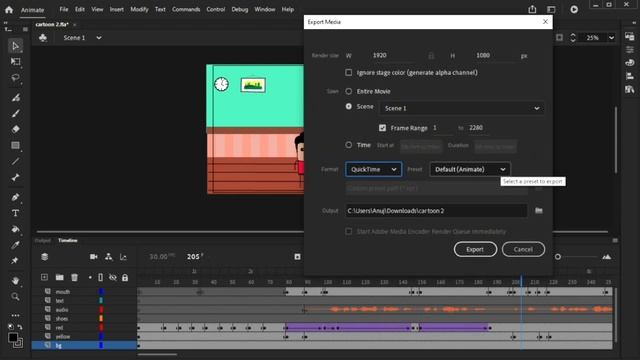The width and height of the screenshot is (640, 360).
Task: Click the Home icon
Action: (9, 9)
